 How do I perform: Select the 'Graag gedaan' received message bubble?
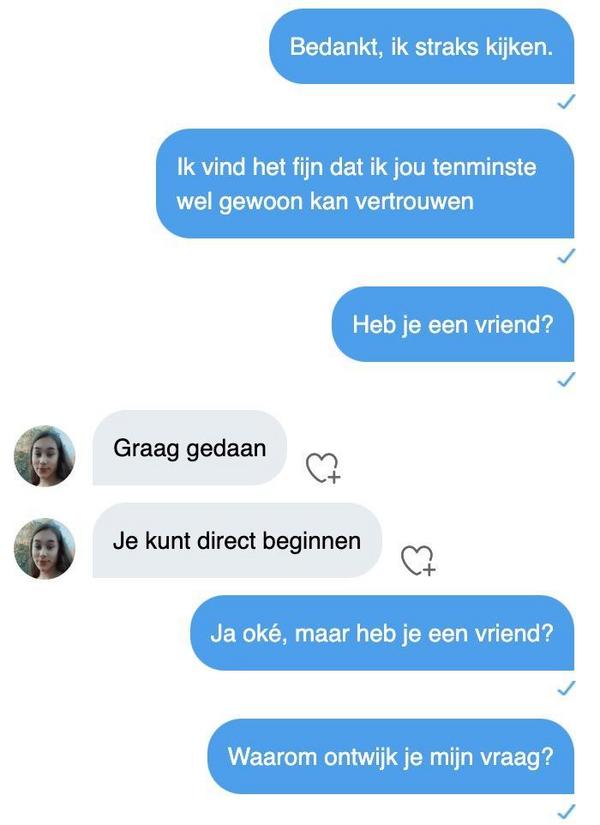tap(189, 448)
